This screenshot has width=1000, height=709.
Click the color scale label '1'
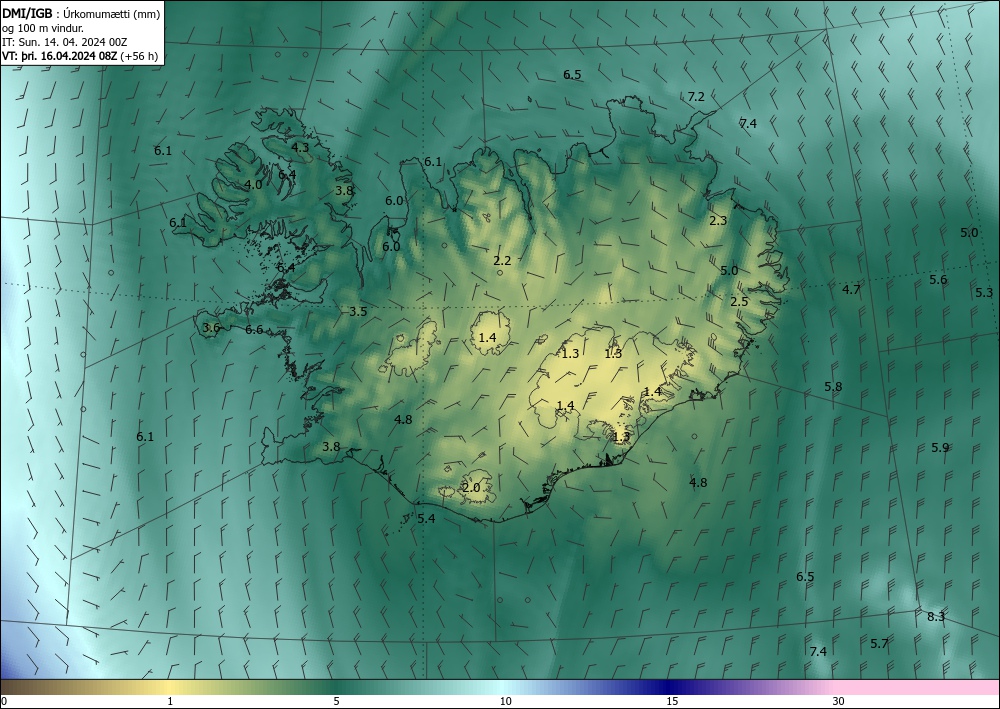coord(170,701)
